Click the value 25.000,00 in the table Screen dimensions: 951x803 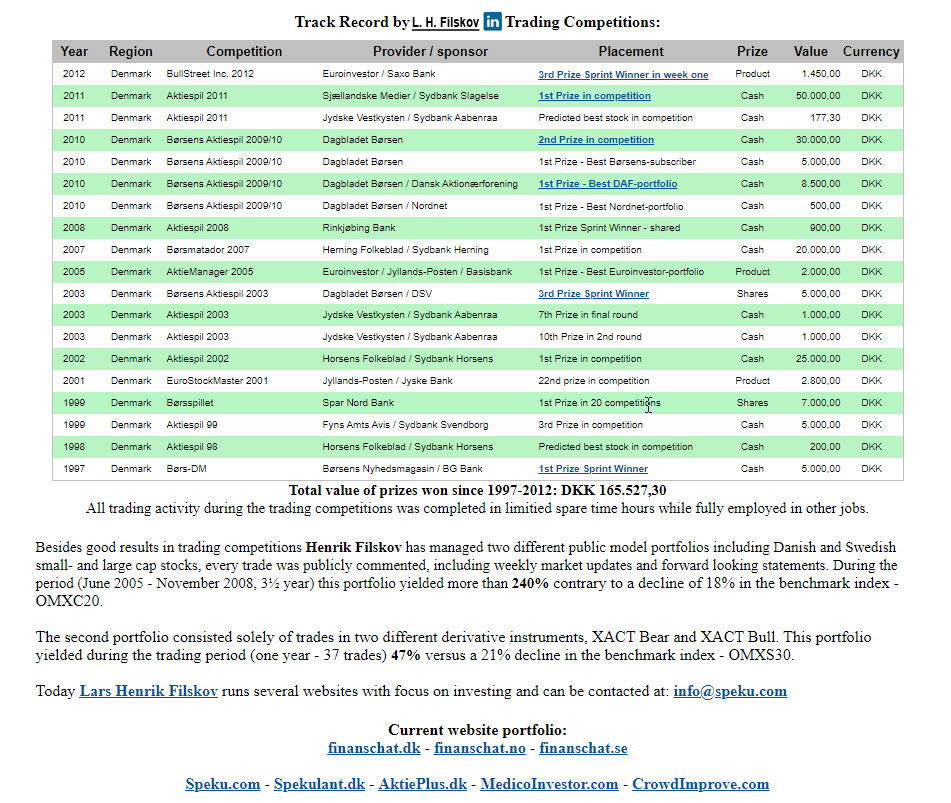click(x=818, y=358)
